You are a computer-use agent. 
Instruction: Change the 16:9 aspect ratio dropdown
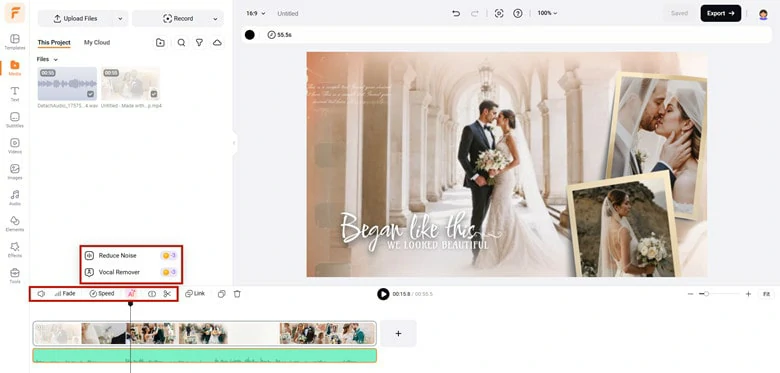256,13
